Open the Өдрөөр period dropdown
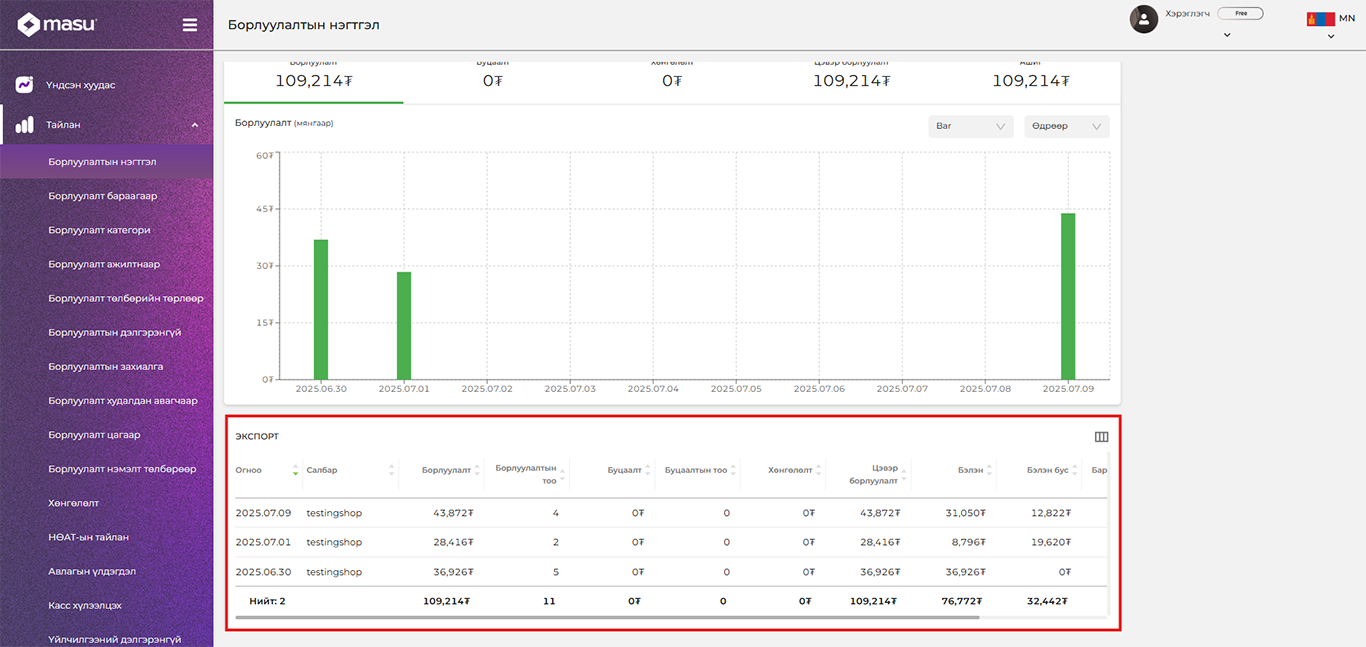 (x=1067, y=126)
